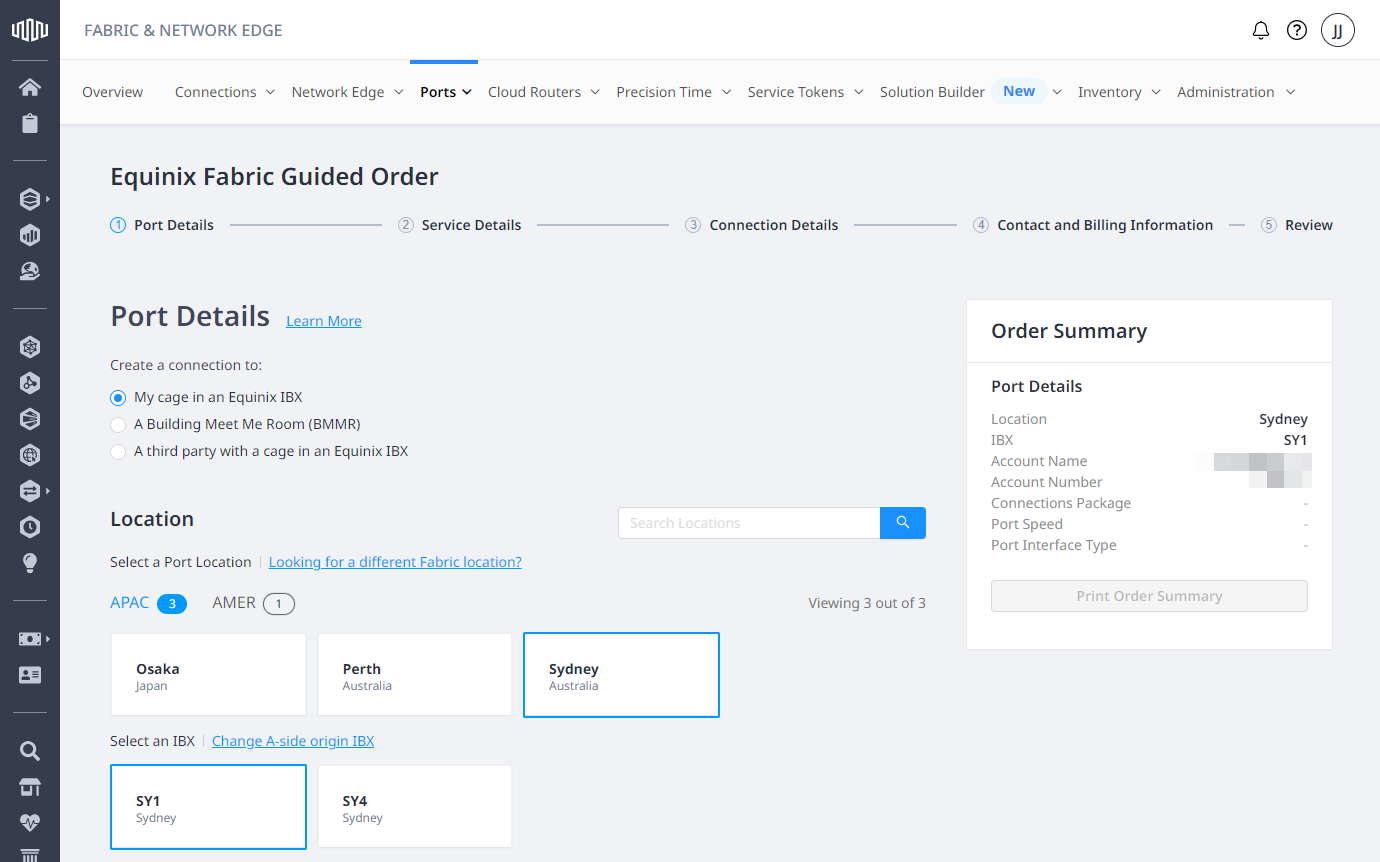
Task: Click the blue search locations button
Action: [903, 523]
